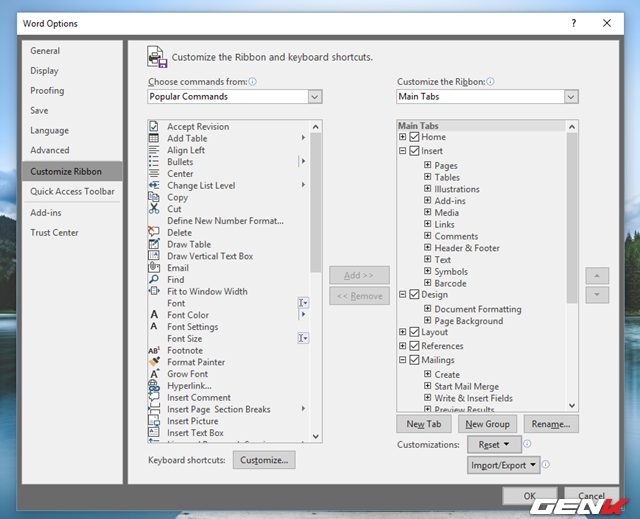Select the Insert Picture icon
Screen dimensions: 640x519
pos(154,421)
